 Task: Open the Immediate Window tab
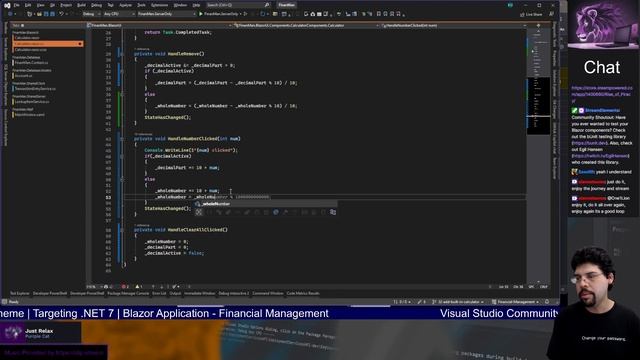199,293
